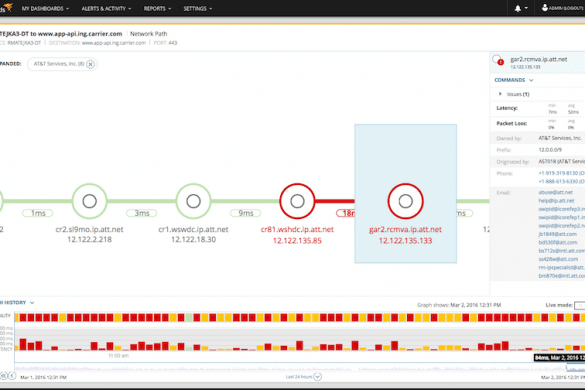Click destination www.app-api.ing.carrier.com
585x390 pixels.
(x=114, y=43)
